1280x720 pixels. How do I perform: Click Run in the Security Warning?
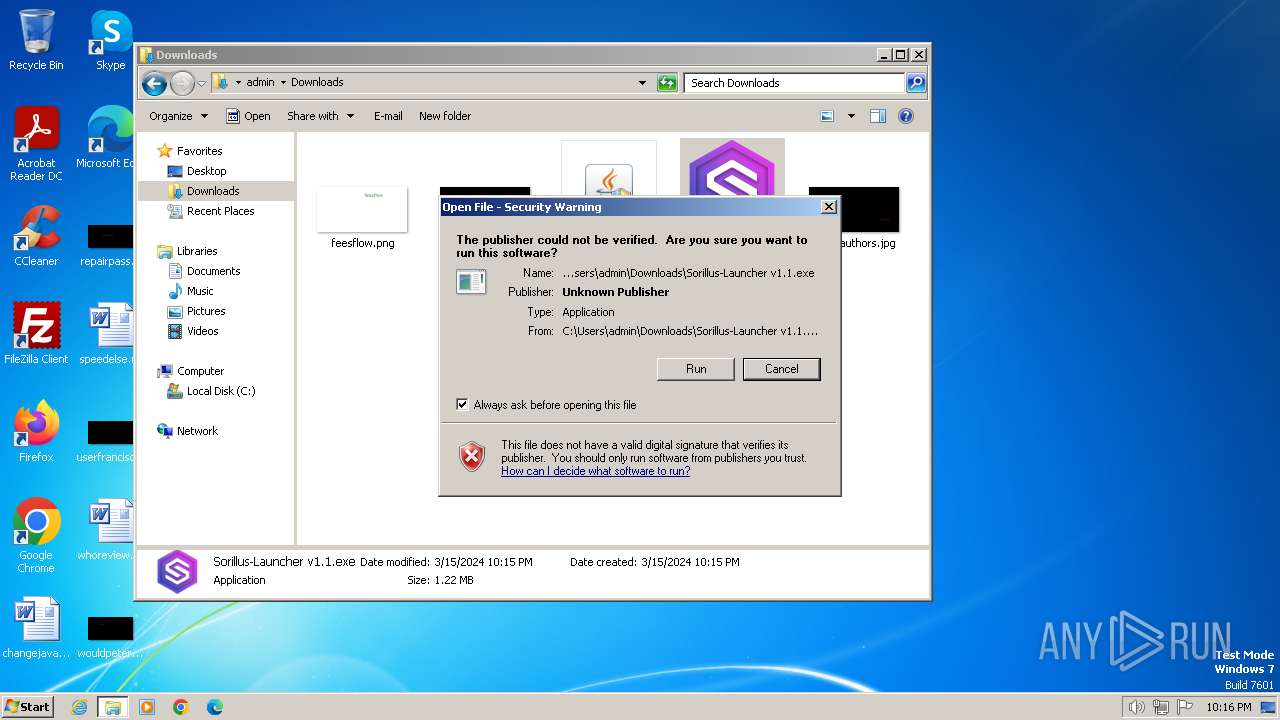(696, 369)
